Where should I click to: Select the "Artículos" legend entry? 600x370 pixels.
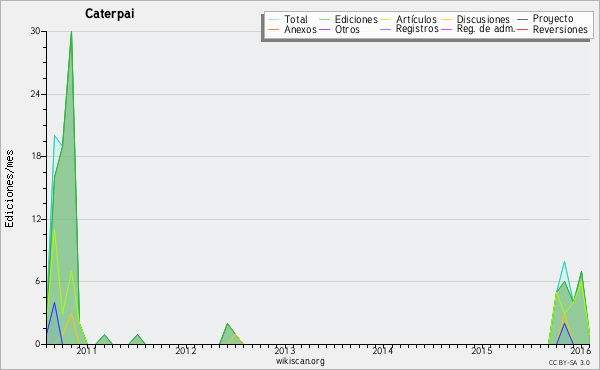pyautogui.click(x=416, y=19)
